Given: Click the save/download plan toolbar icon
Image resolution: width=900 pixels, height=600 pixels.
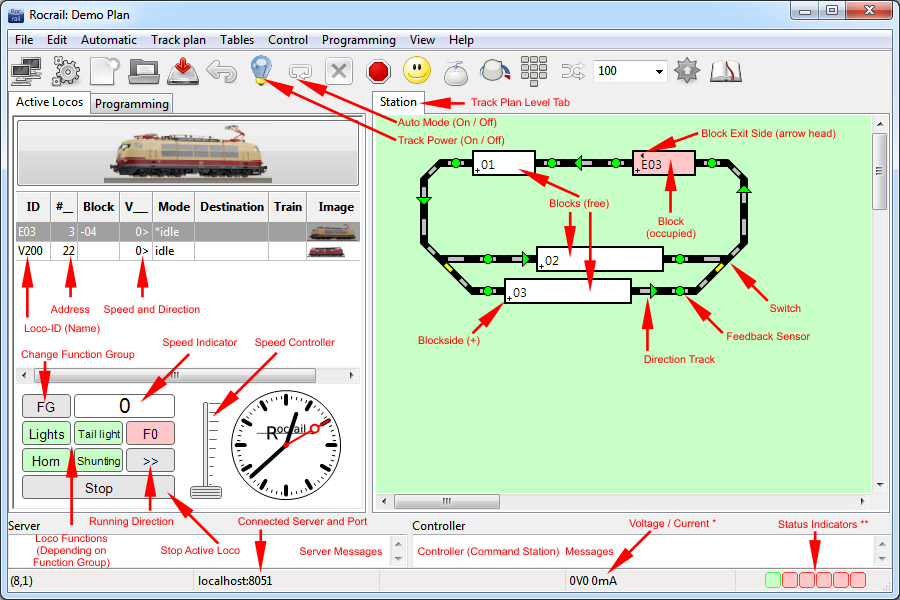Looking at the screenshot, I should tap(182, 71).
